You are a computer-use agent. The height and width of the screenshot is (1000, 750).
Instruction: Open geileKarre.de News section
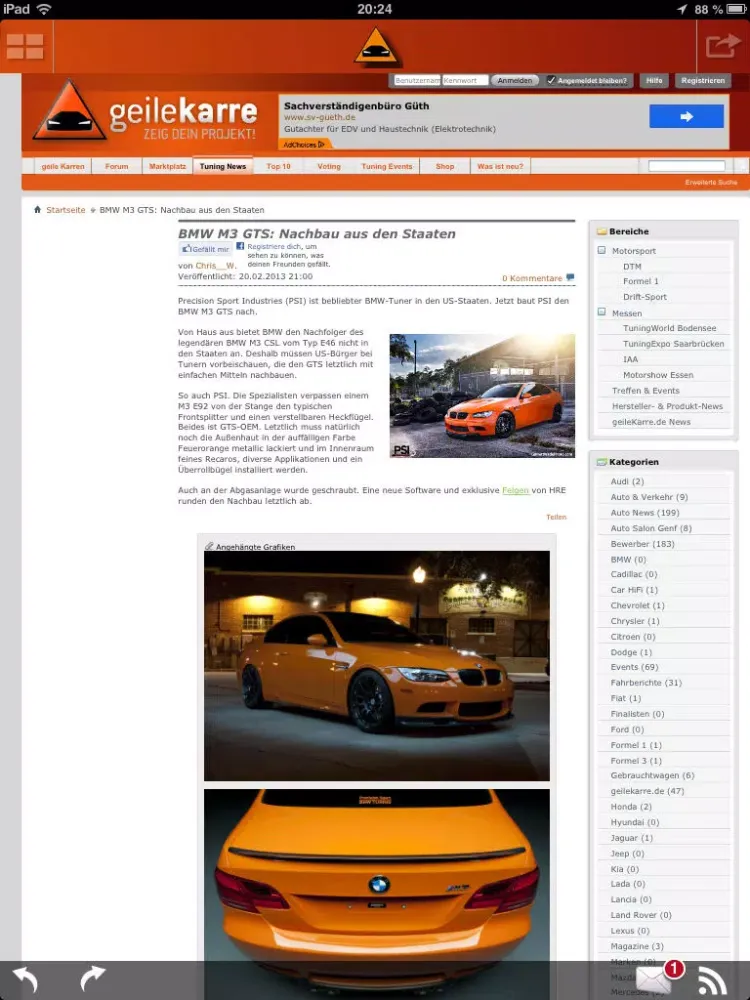[651, 422]
